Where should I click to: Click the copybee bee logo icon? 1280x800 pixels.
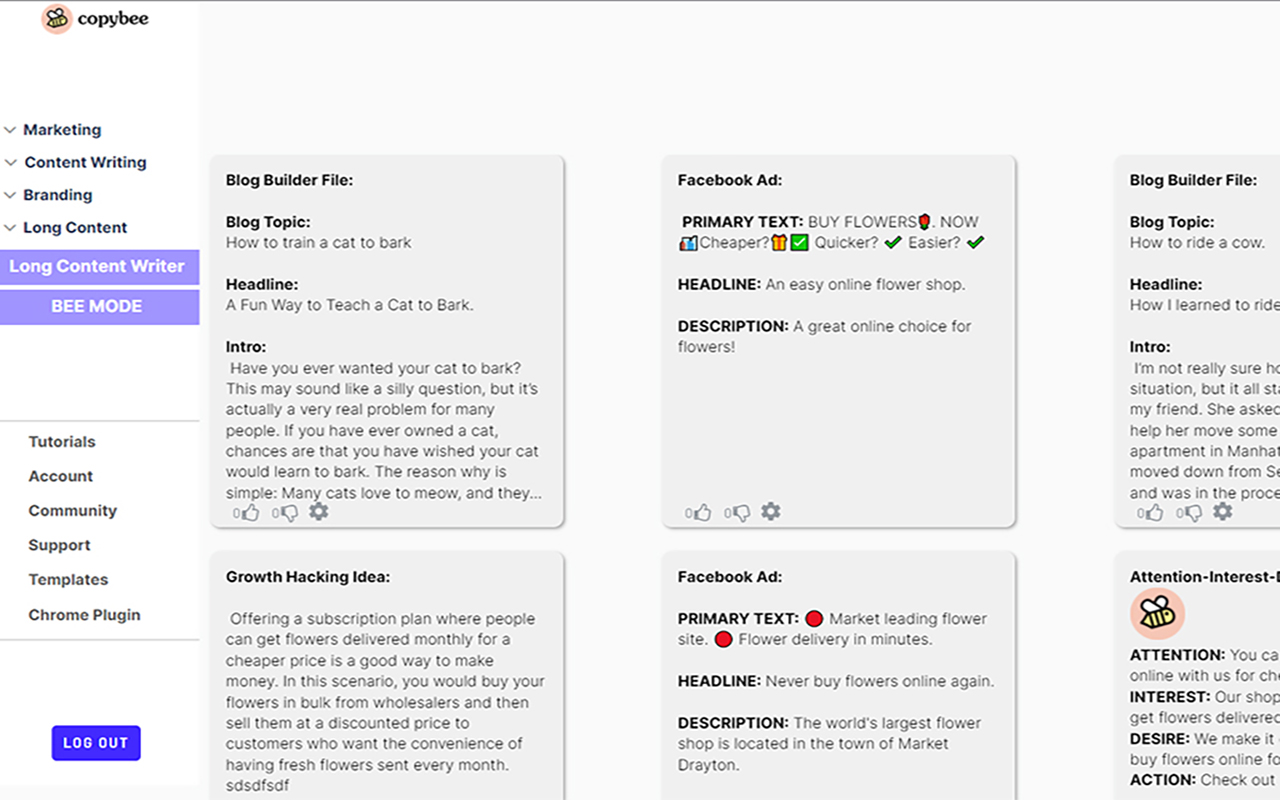[x=57, y=18]
